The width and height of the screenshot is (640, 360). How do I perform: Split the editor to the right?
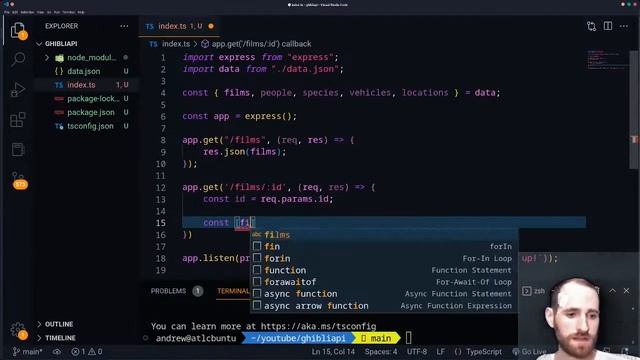click(x=608, y=26)
